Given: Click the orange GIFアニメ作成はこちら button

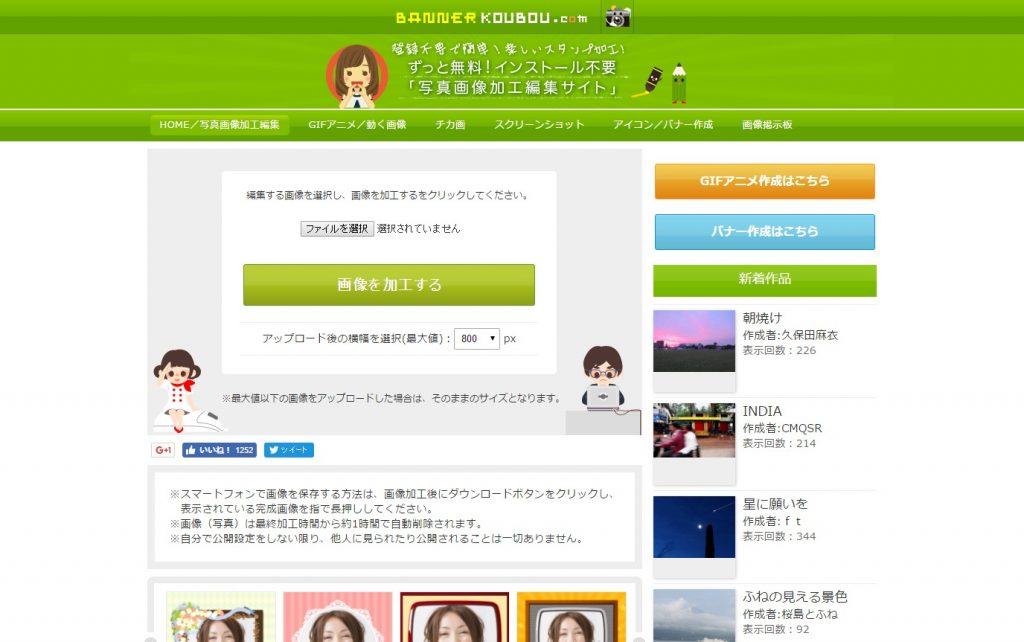Looking at the screenshot, I should (x=764, y=181).
